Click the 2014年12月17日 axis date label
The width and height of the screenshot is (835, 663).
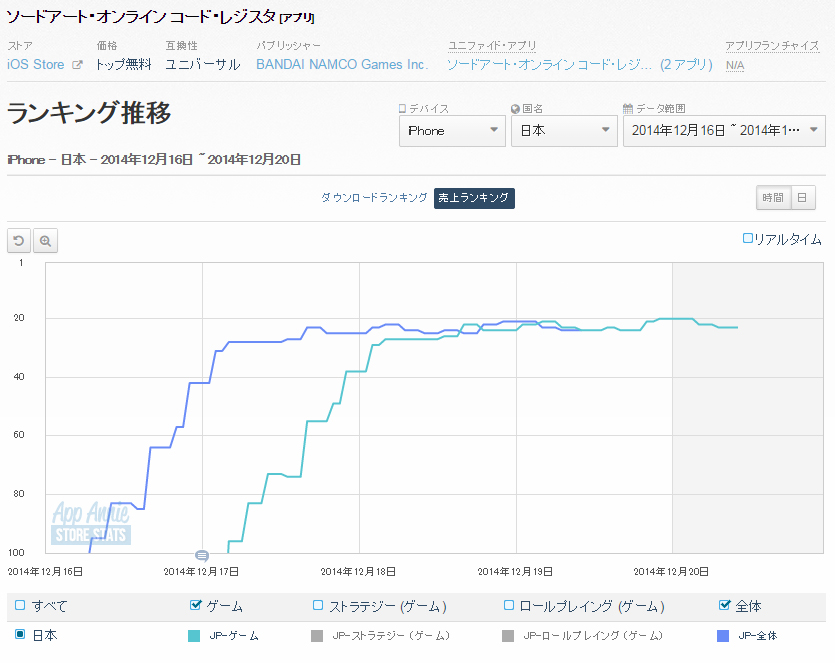coord(201,571)
